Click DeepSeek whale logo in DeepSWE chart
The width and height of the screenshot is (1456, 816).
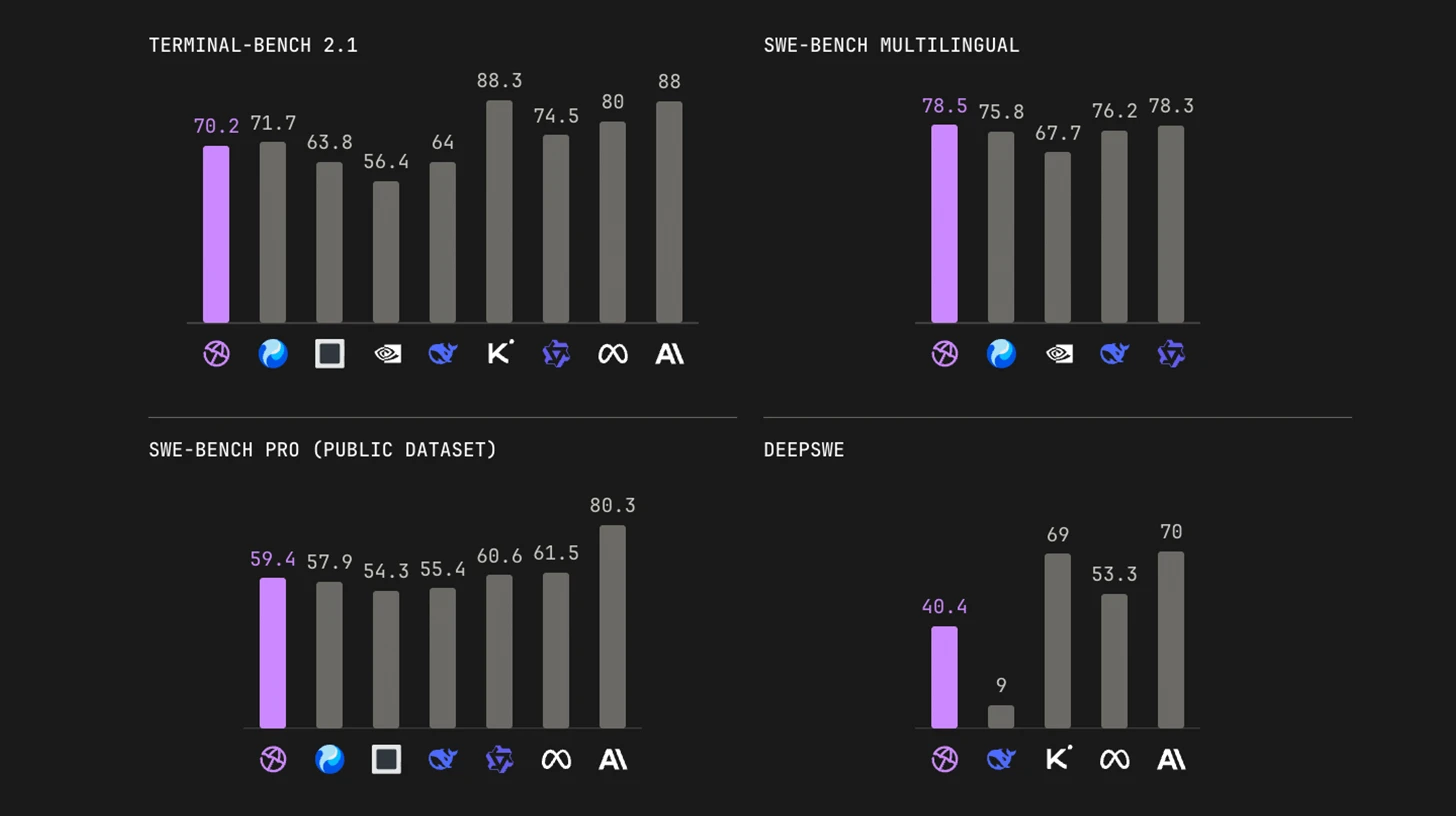point(1001,760)
